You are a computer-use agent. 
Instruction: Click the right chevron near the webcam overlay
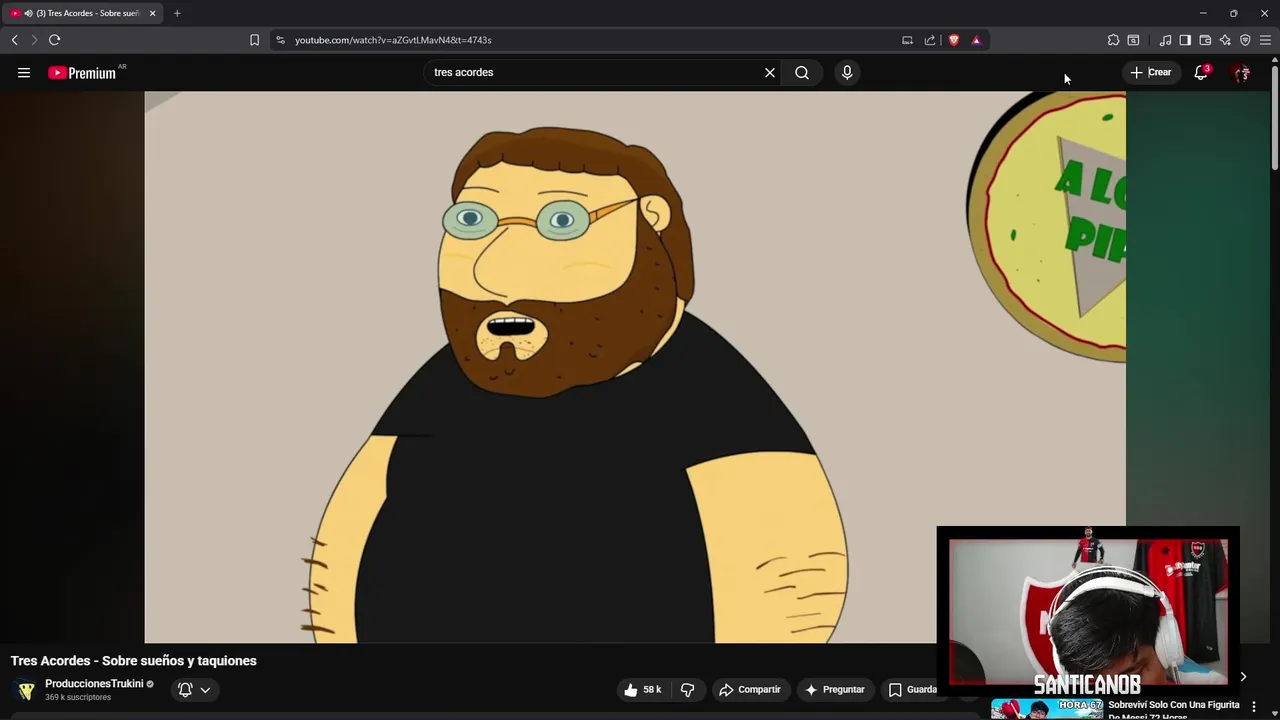click(1243, 677)
